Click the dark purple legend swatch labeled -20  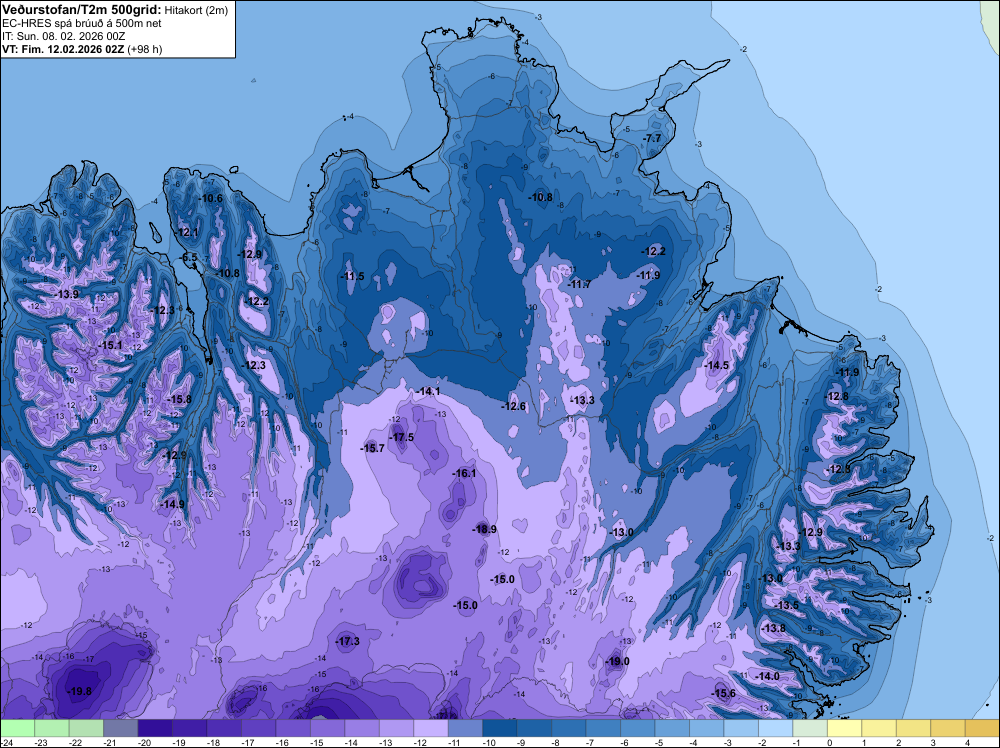pyautogui.click(x=155, y=728)
